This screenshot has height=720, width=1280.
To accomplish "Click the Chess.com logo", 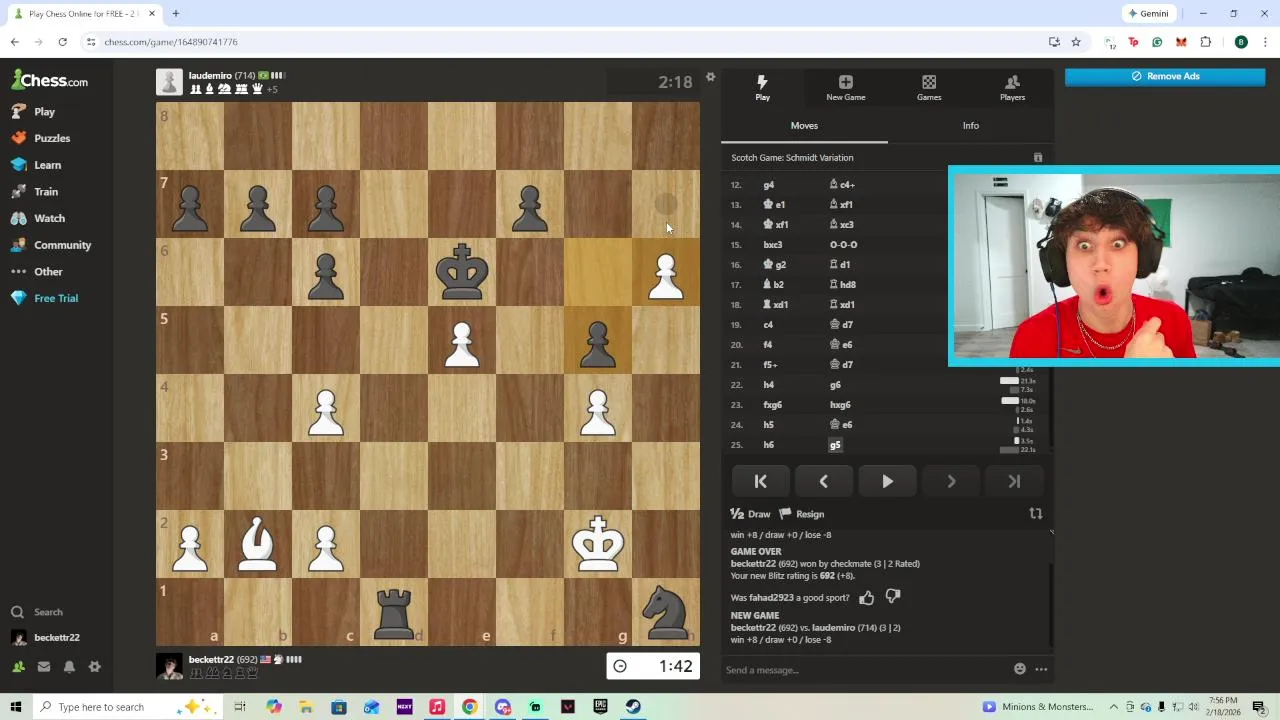I will [50, 81].
